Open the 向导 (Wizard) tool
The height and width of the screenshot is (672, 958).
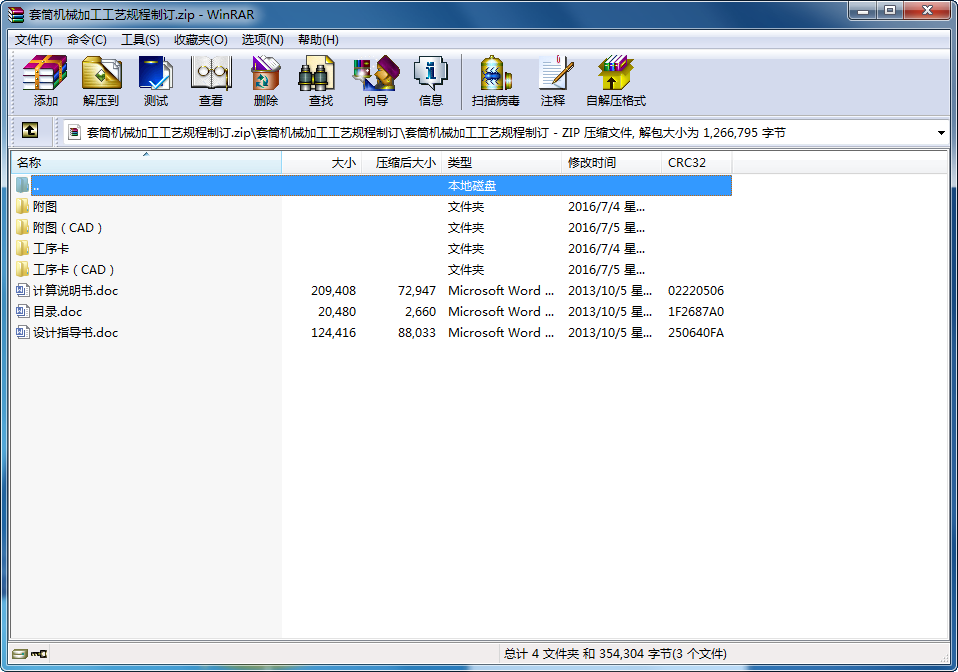(376, 81)
